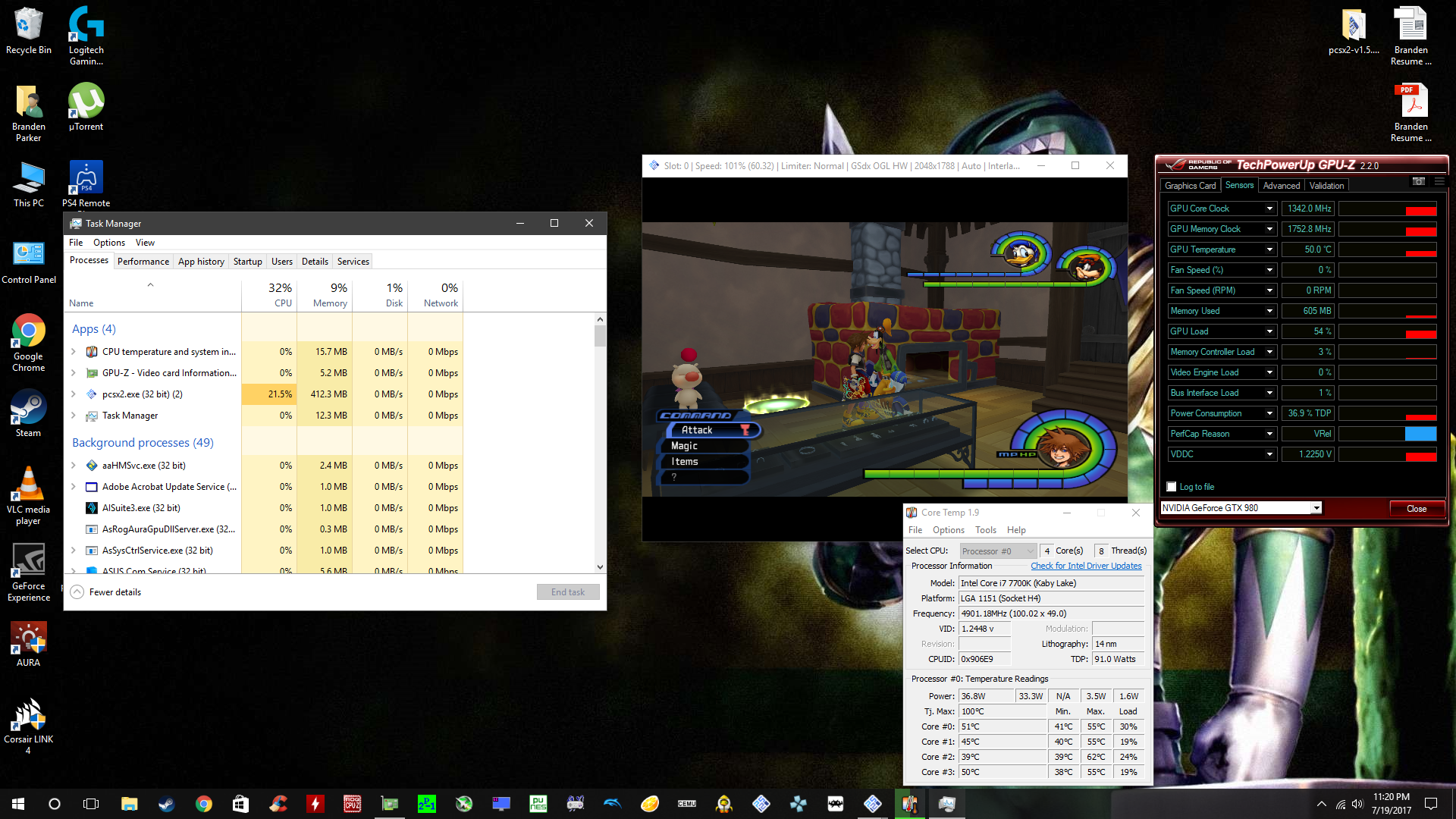Select the pcsx2-v1.5 archive desktop icon
1456x819 pixels.
1354,30
